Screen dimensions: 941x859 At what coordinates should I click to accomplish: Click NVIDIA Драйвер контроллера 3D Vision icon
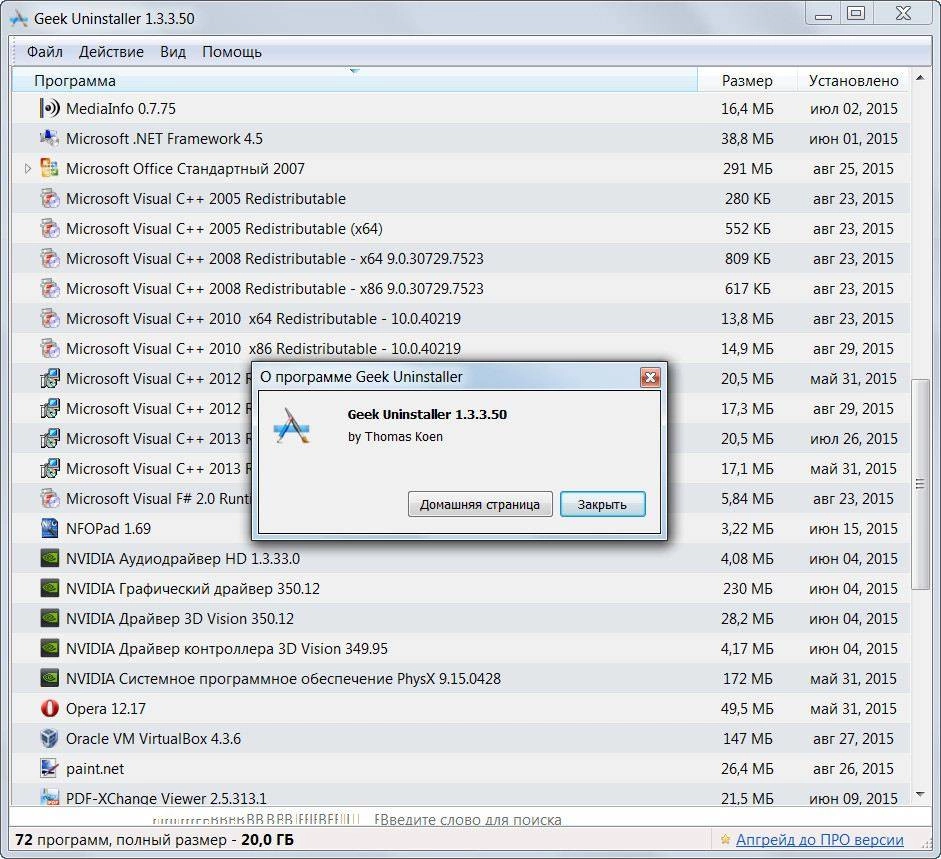pos(50,649)
